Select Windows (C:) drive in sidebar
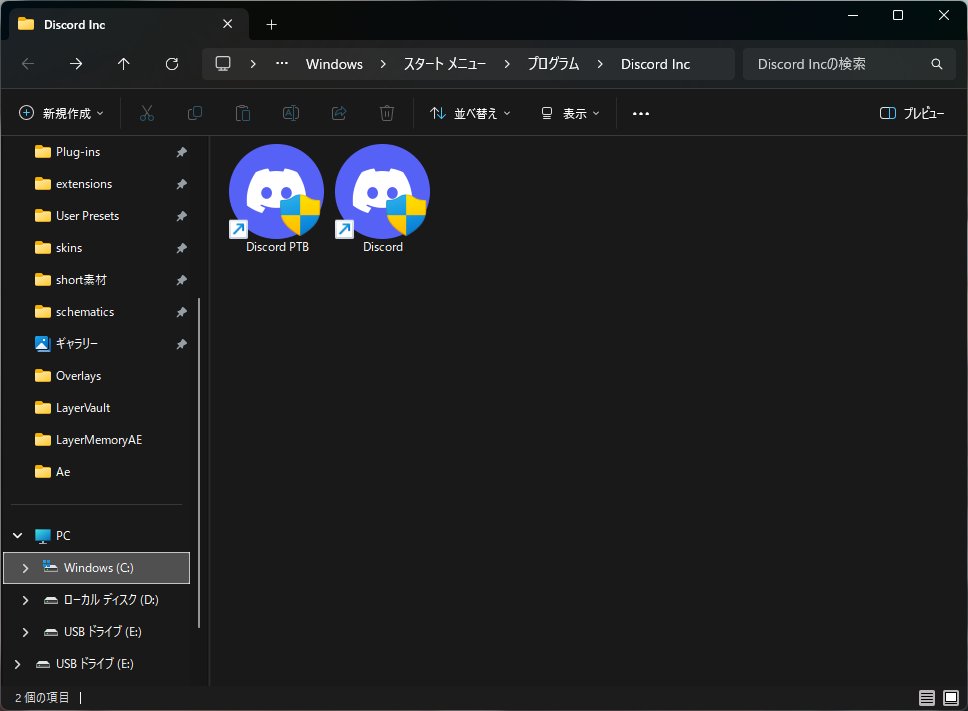This screenshot has height=711, width=968. [x=96, y=568]
